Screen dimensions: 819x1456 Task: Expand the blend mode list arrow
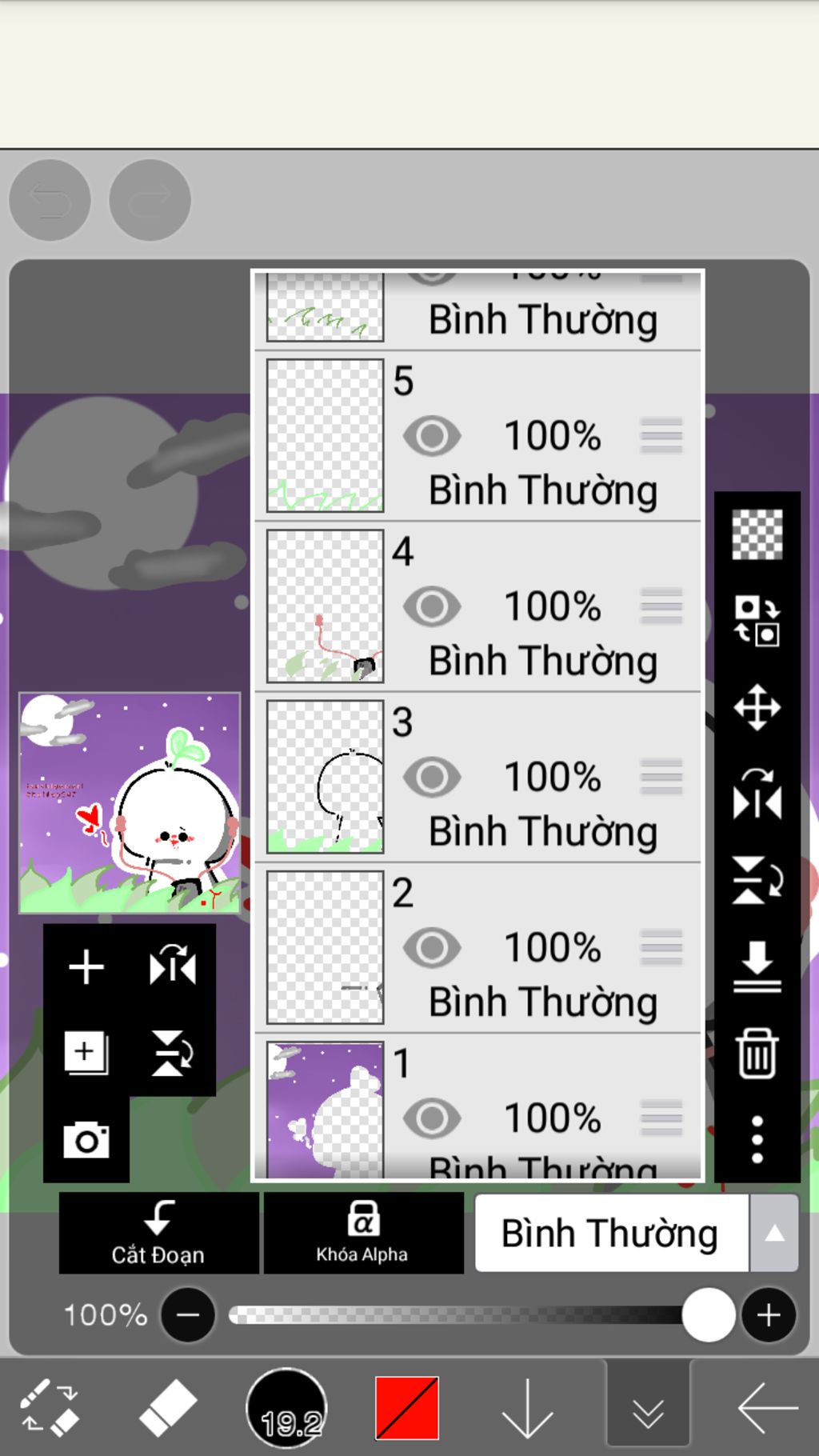pyautogui.click(x=774, y=1233)
